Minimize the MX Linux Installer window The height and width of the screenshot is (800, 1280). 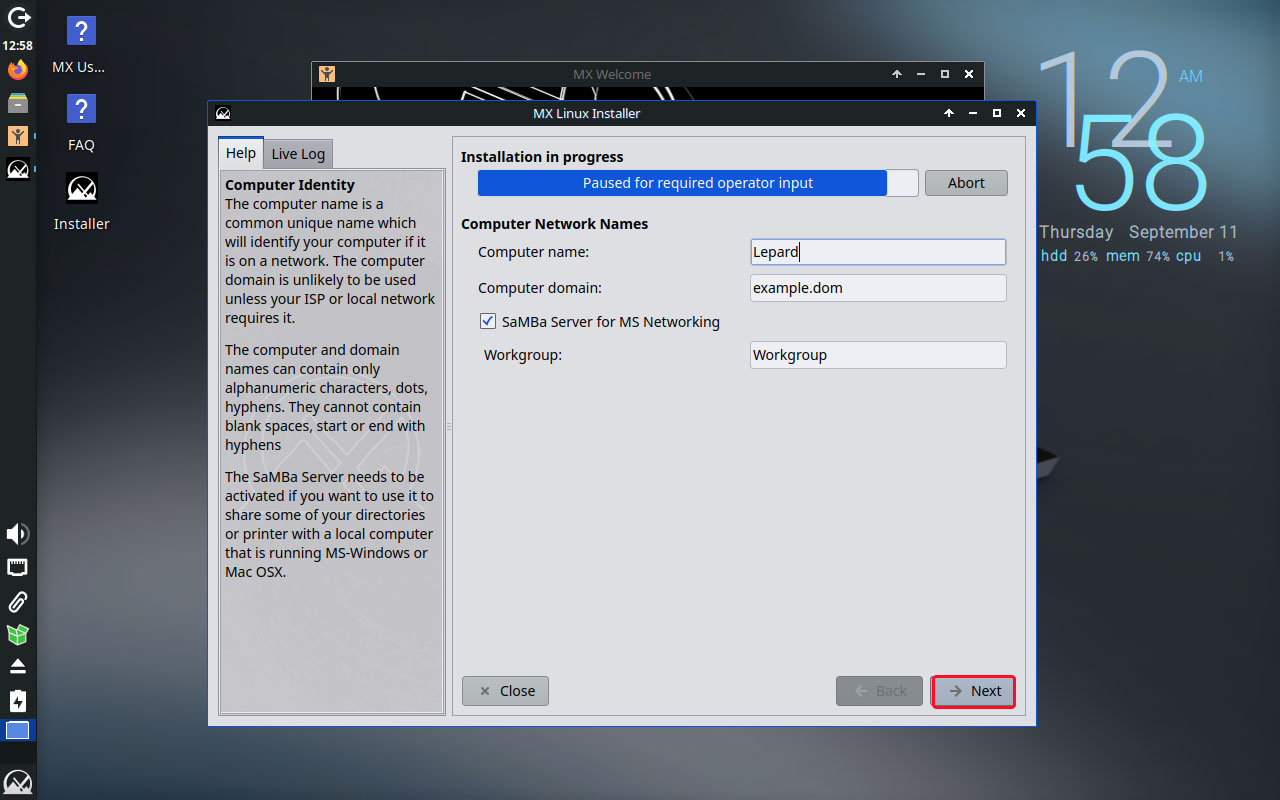[973, 113]
